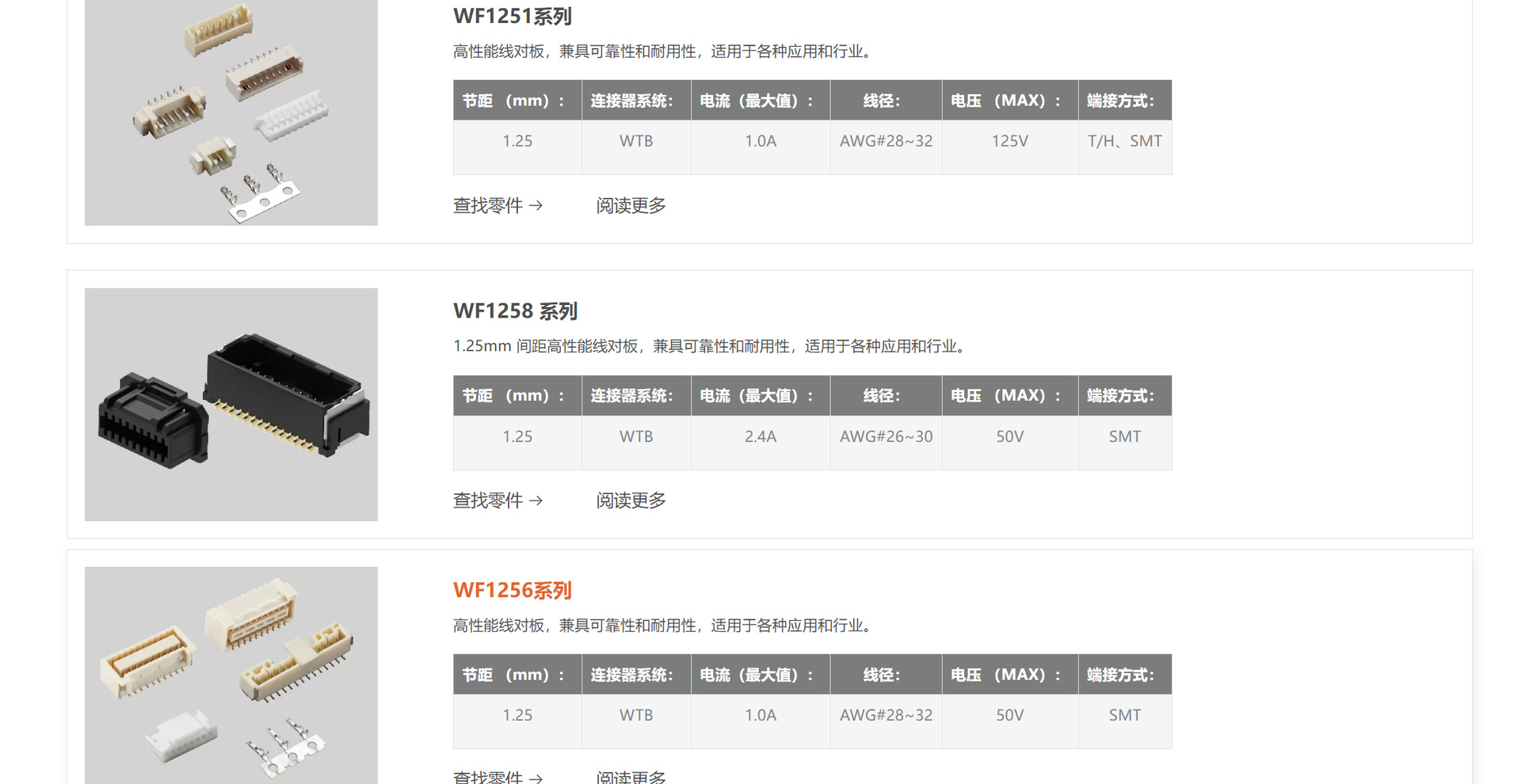The image size is (1521, 784).
Task: Click the WF1258 description starting with 1.25mm 间距
Action: click(710, 347)
